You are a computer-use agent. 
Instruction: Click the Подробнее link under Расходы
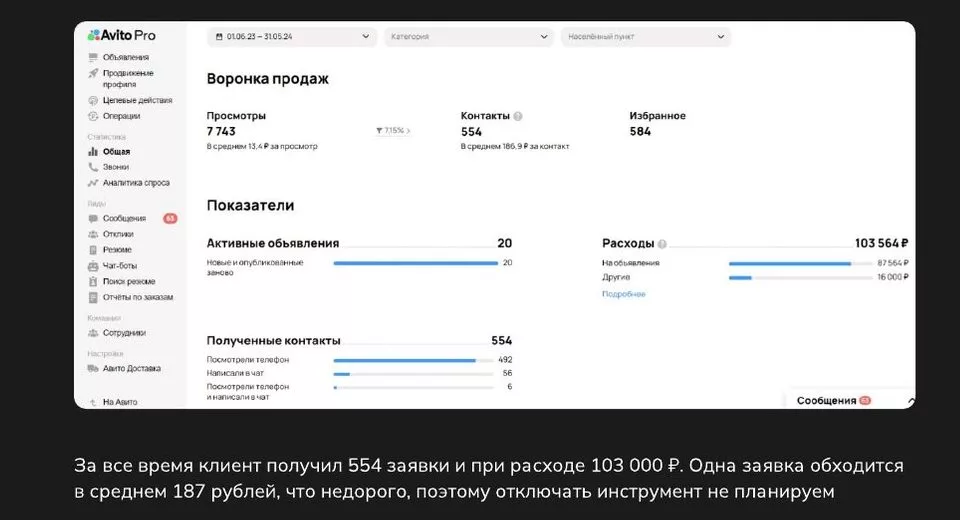pos(623,294)
